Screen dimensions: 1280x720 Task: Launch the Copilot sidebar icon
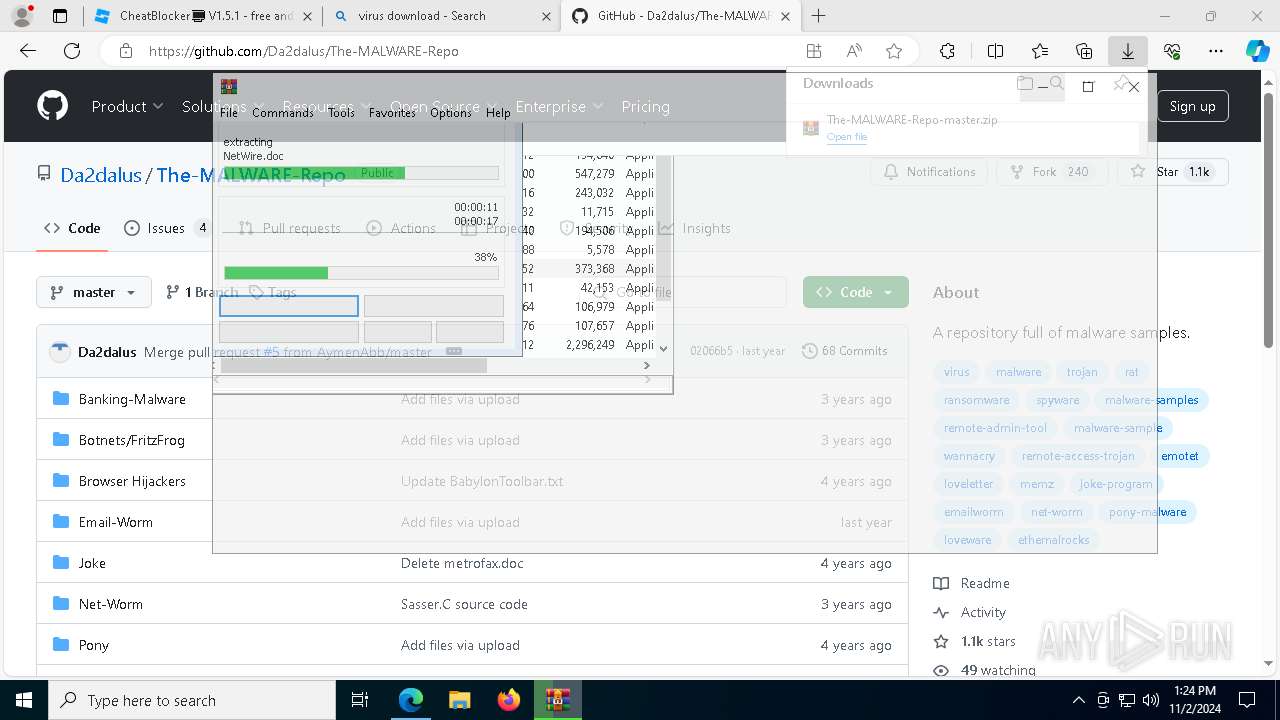click(1257, 51)
